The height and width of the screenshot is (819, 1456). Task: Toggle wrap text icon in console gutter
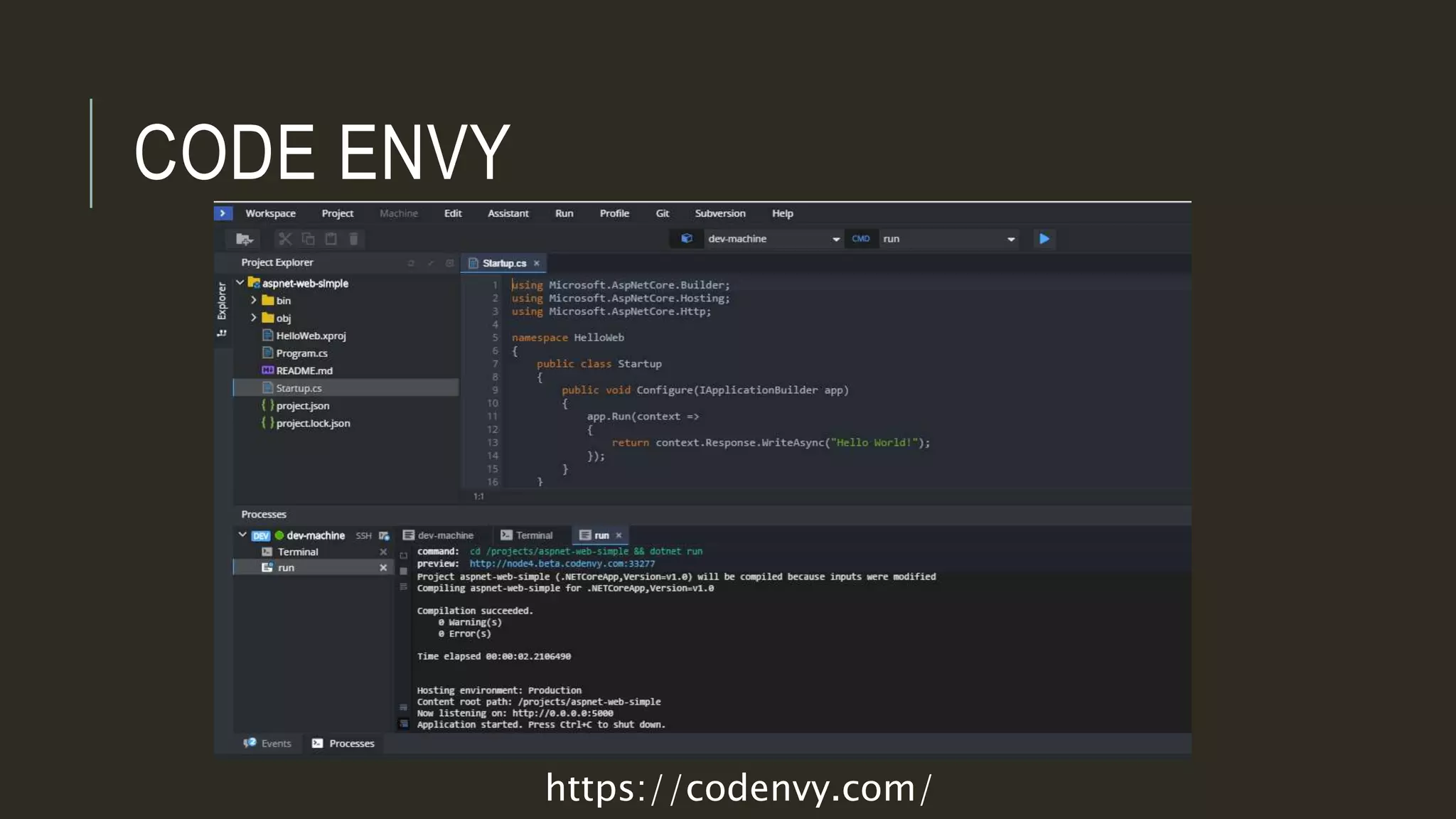click(x=404, y=707)
